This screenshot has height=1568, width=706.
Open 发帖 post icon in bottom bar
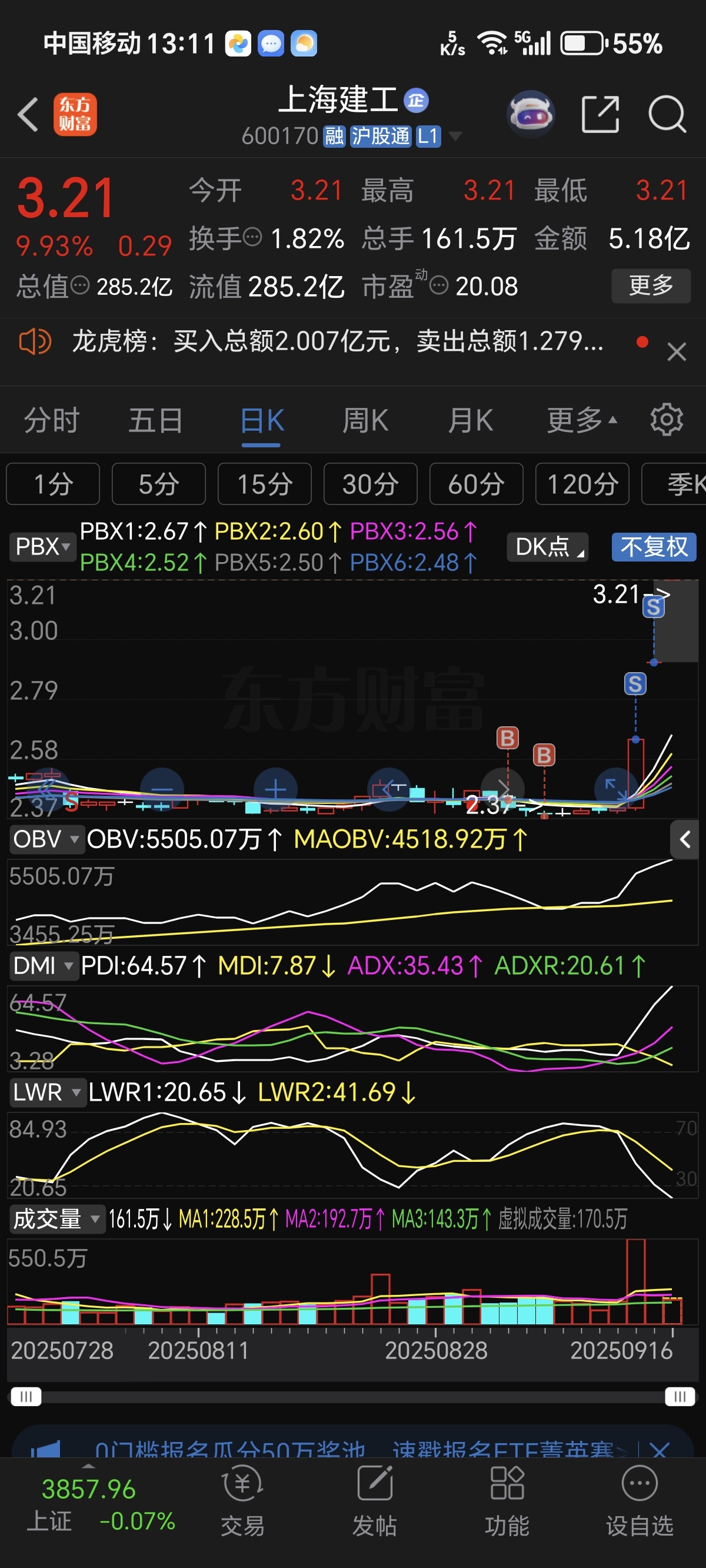pyautogui.click(x=374, y=1502)
